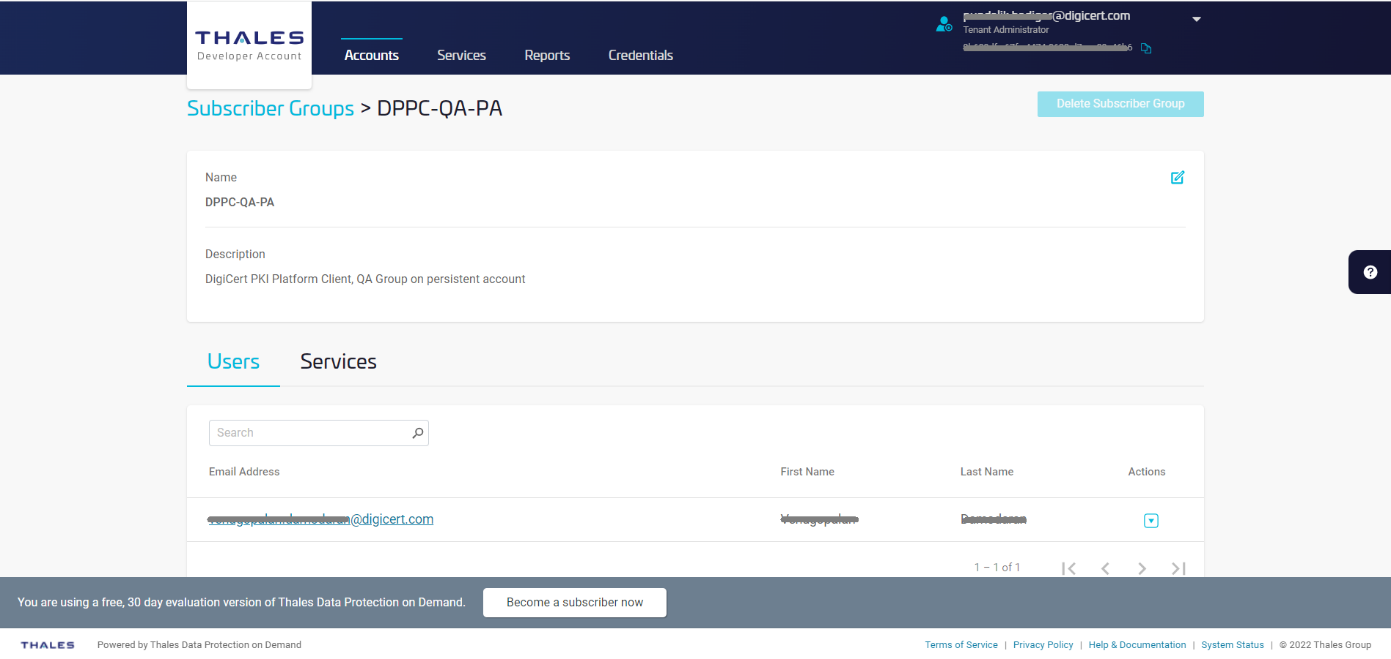Viewport: 1391px width, 659px height.
Task: Go to first page of users list
Action: click(1068, 568)
